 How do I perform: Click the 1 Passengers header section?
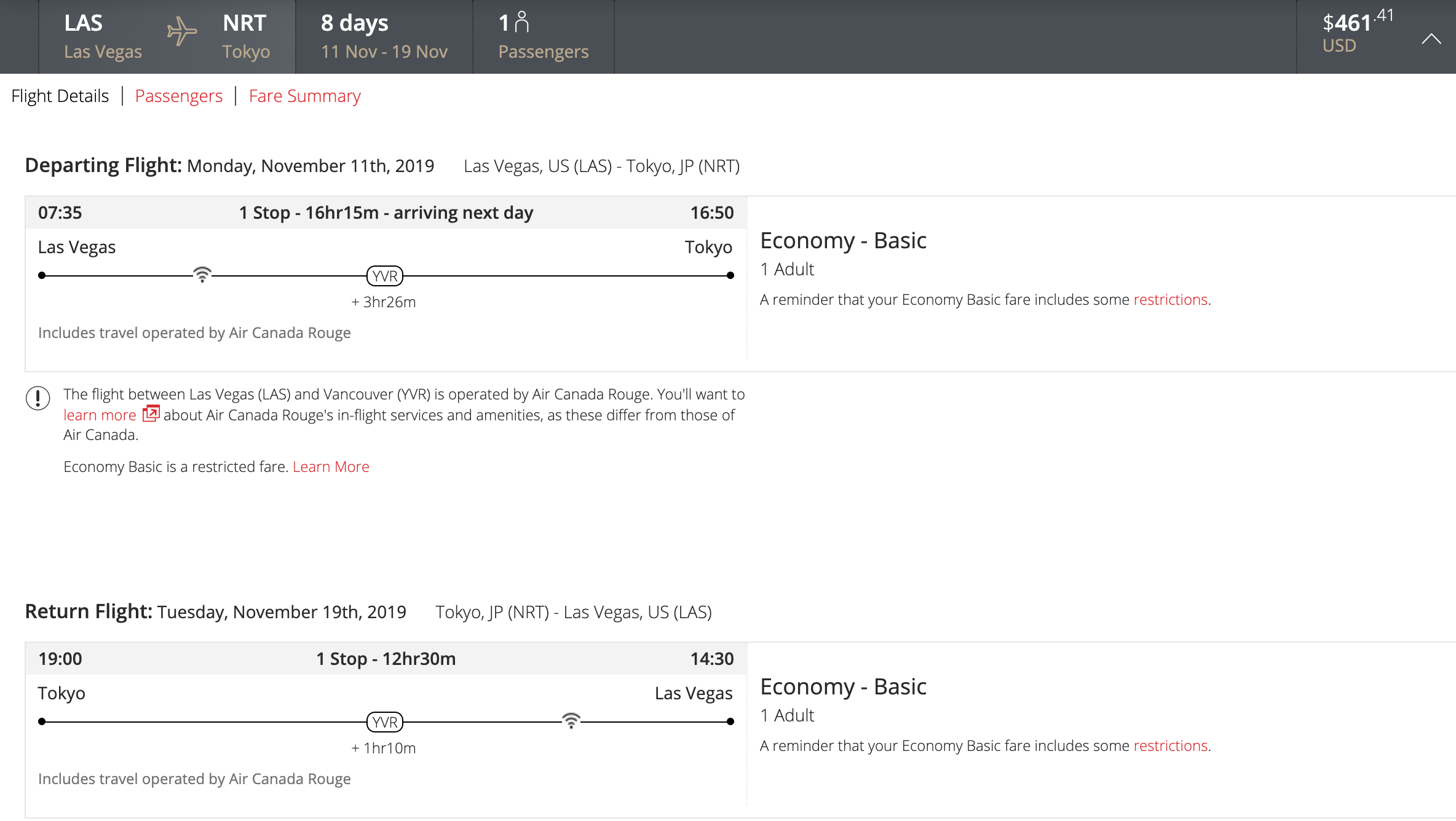[543, 37]
